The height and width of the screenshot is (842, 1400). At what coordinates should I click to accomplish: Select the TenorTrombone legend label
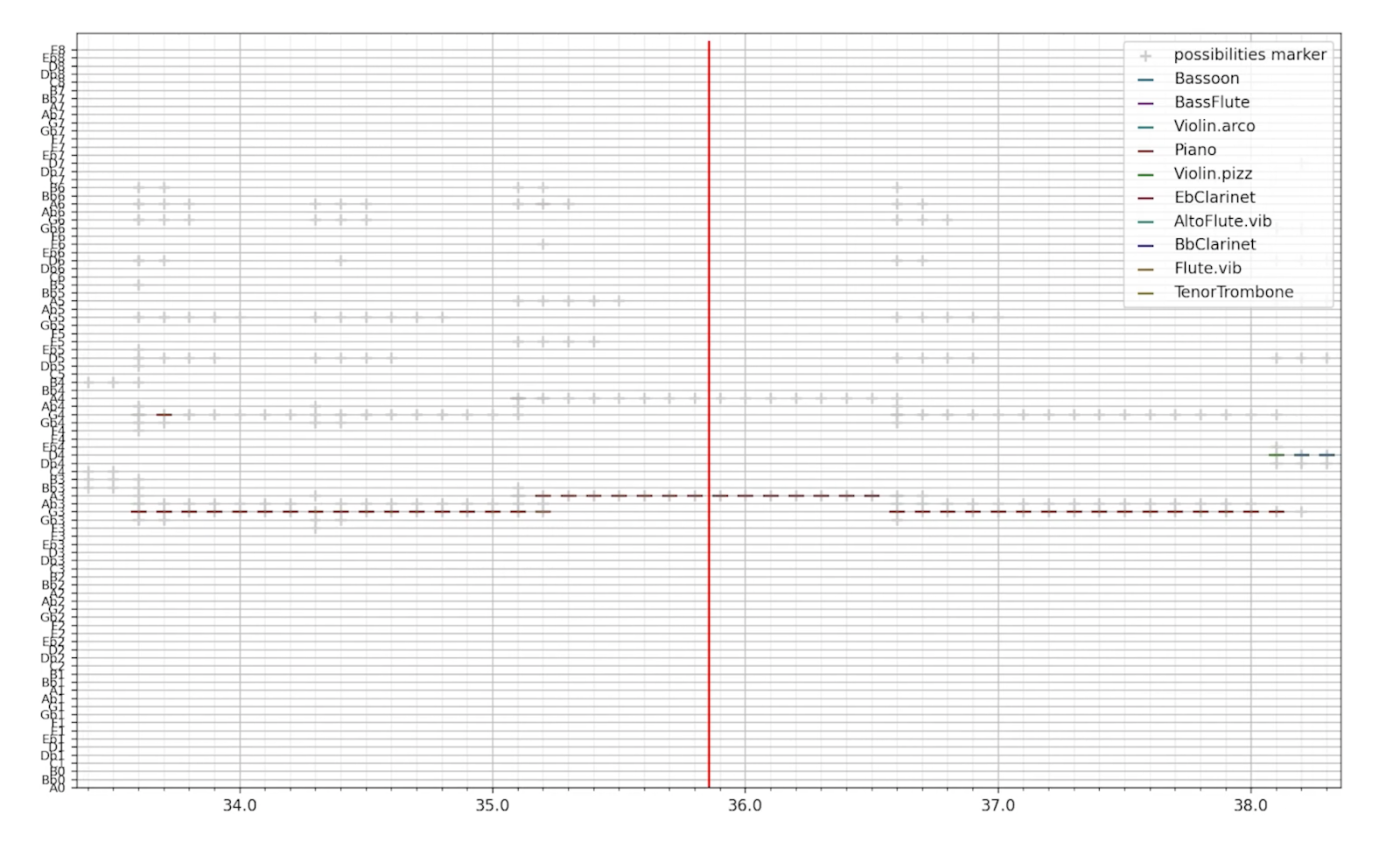click(1233, 292)
